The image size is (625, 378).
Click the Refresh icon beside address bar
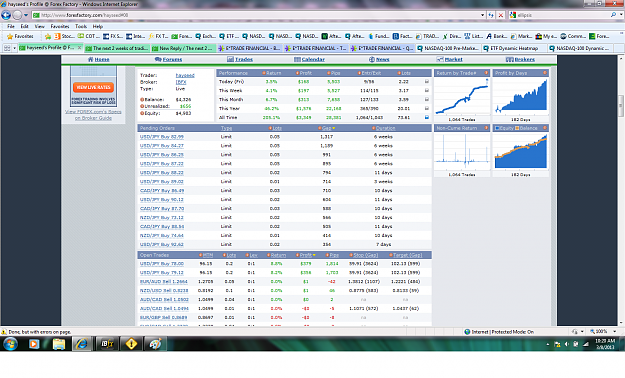491,15
